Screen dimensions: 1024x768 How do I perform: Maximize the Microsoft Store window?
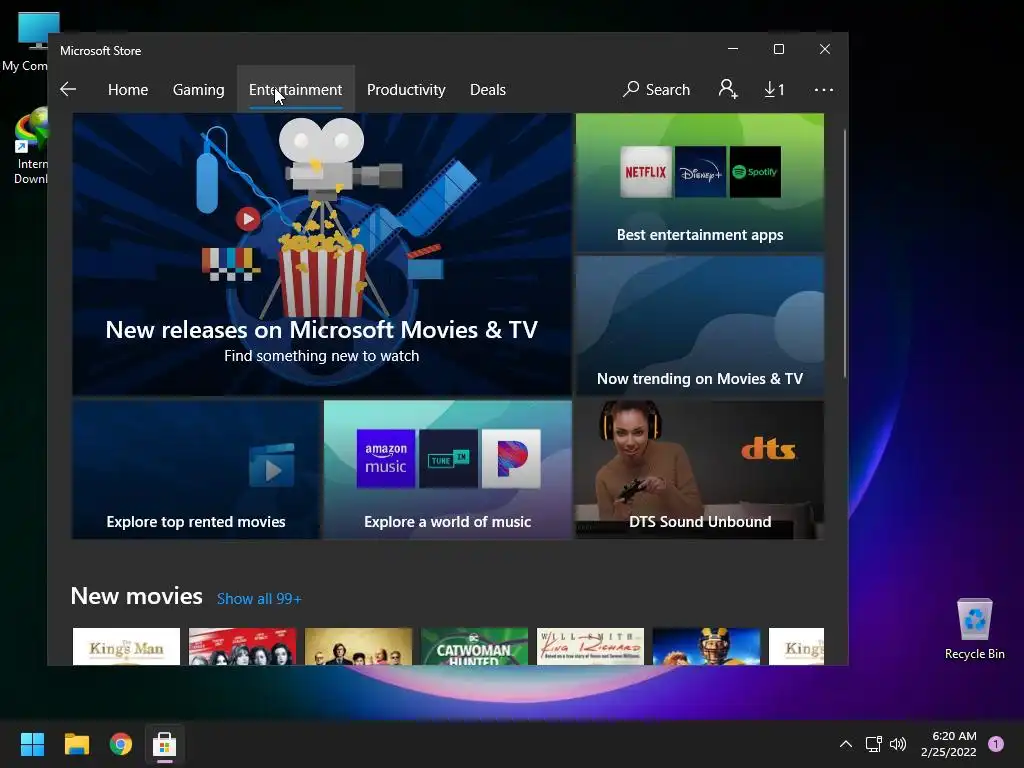(778, 49)
